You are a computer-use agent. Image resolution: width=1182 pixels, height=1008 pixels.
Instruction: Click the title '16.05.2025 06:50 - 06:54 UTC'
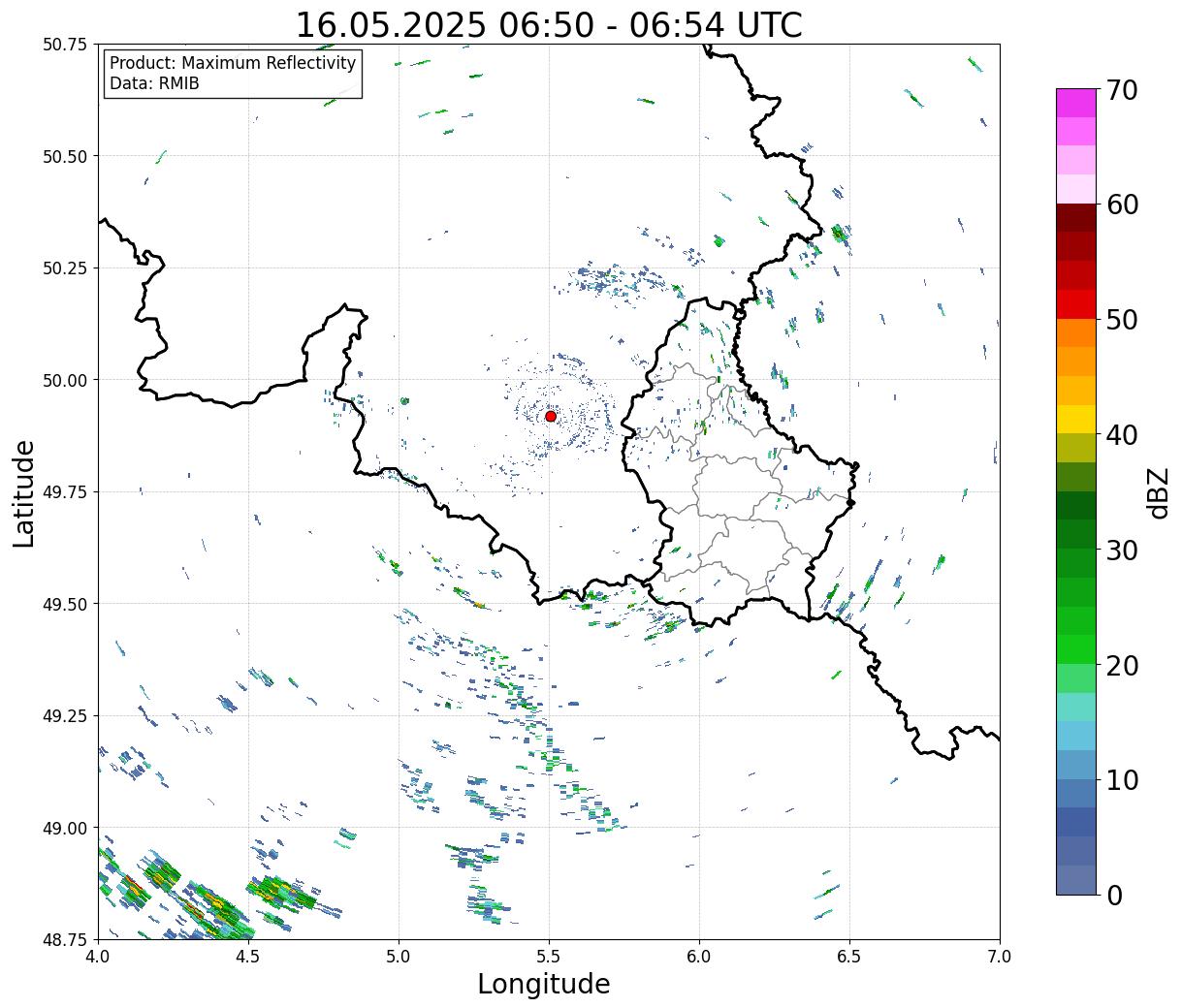coord(549,24)
